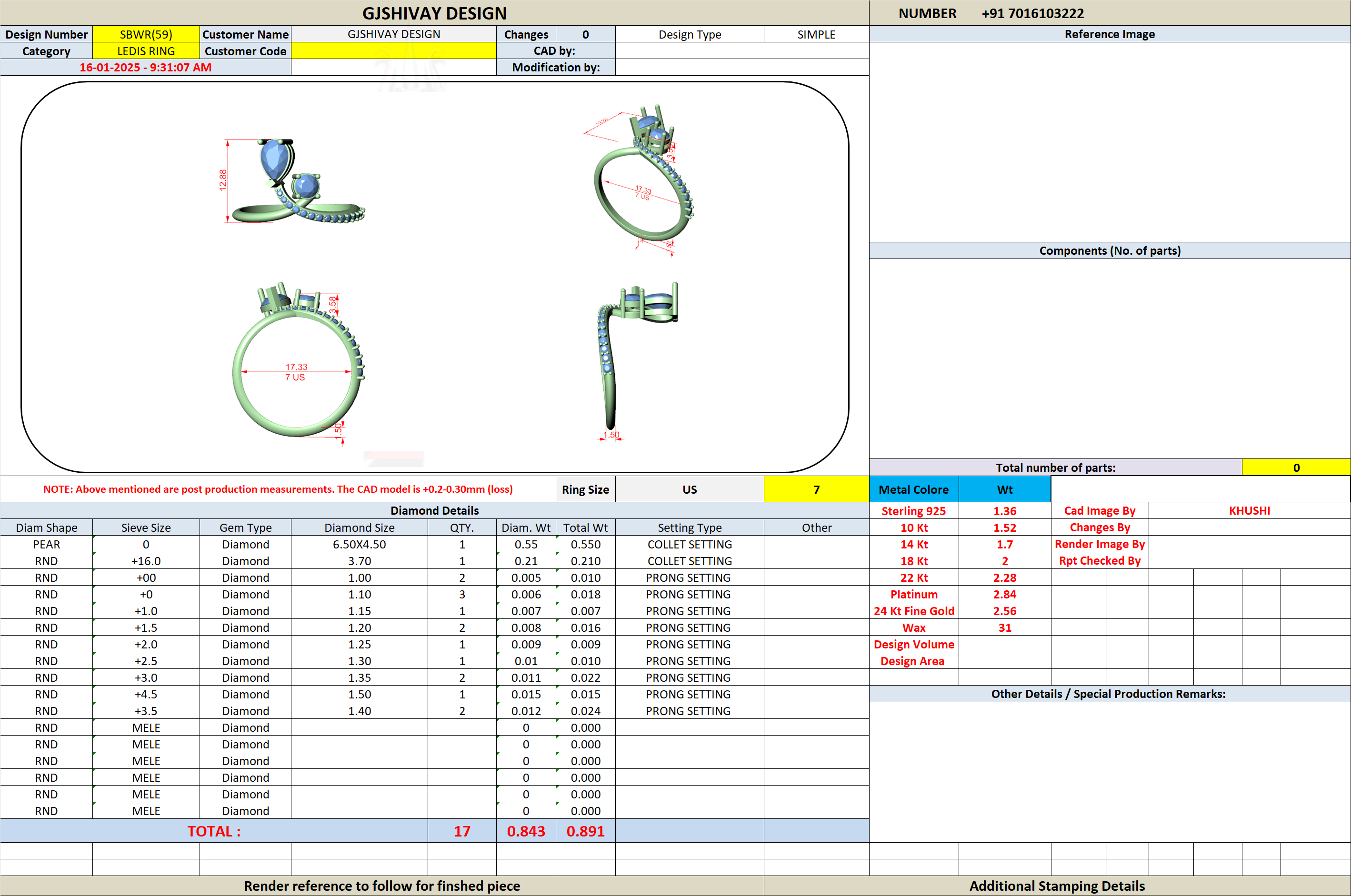
Task: Click the Other Details / Special Production Remarks header
Action: (1109, 694)
